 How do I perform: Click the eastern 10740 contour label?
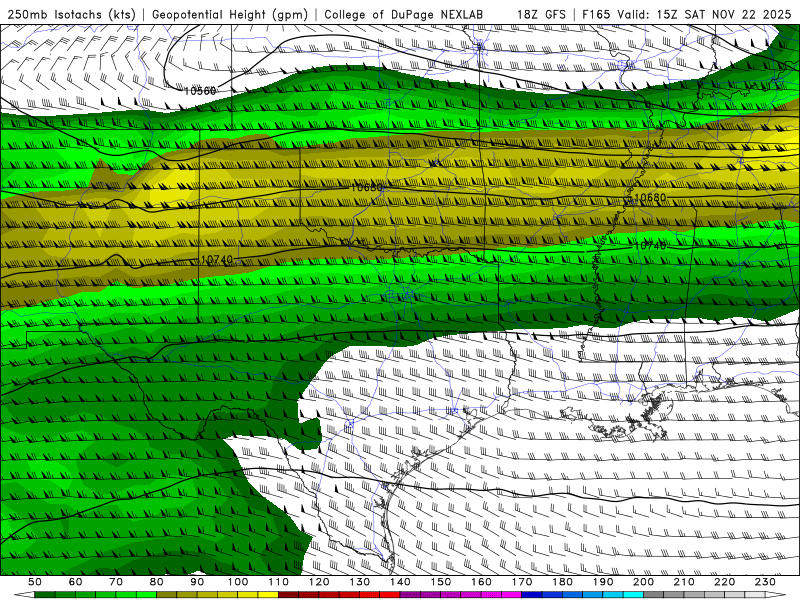click(649, 245)
